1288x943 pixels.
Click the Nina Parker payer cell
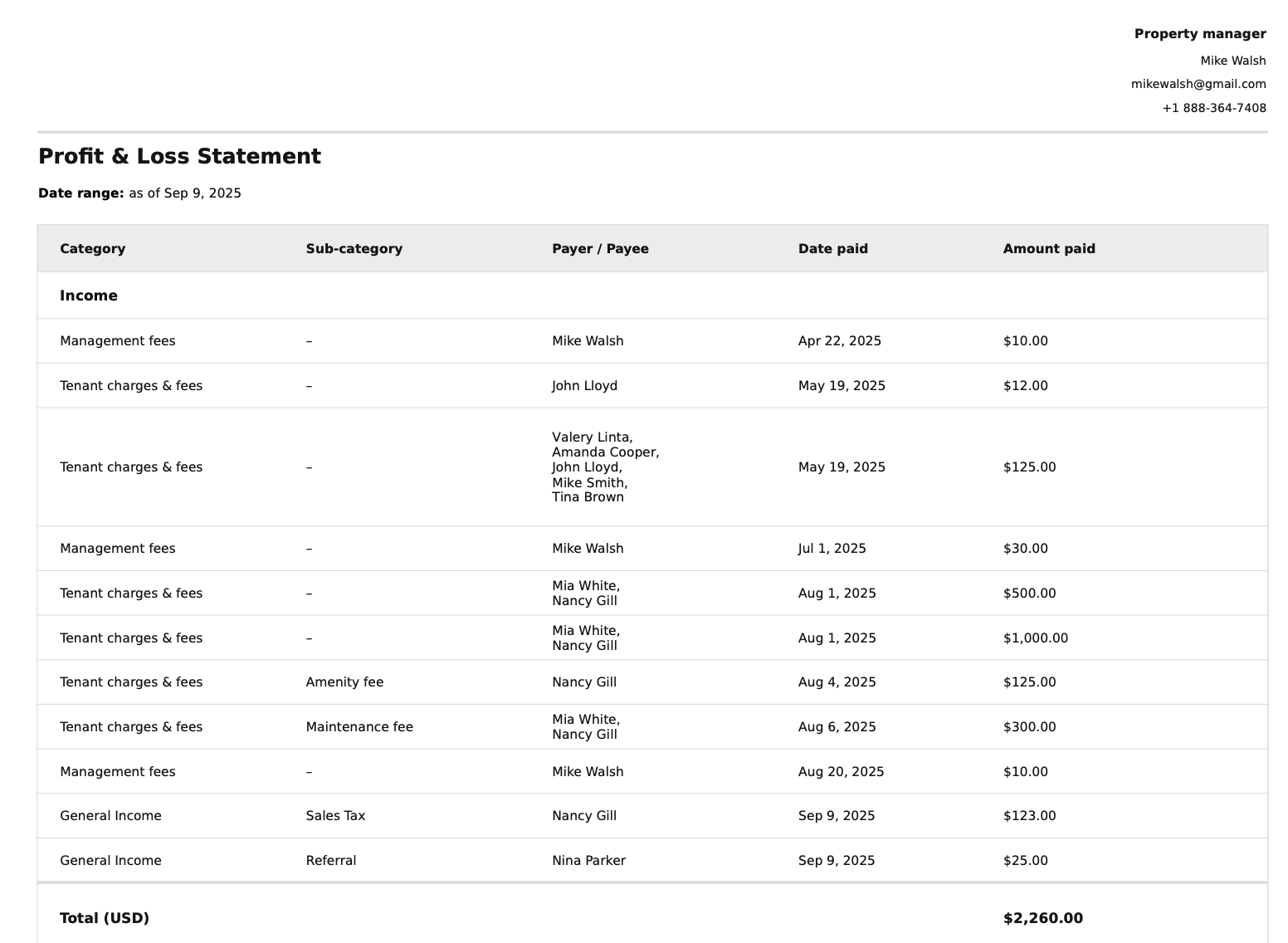pyautogui.click(x=589, y=861)
